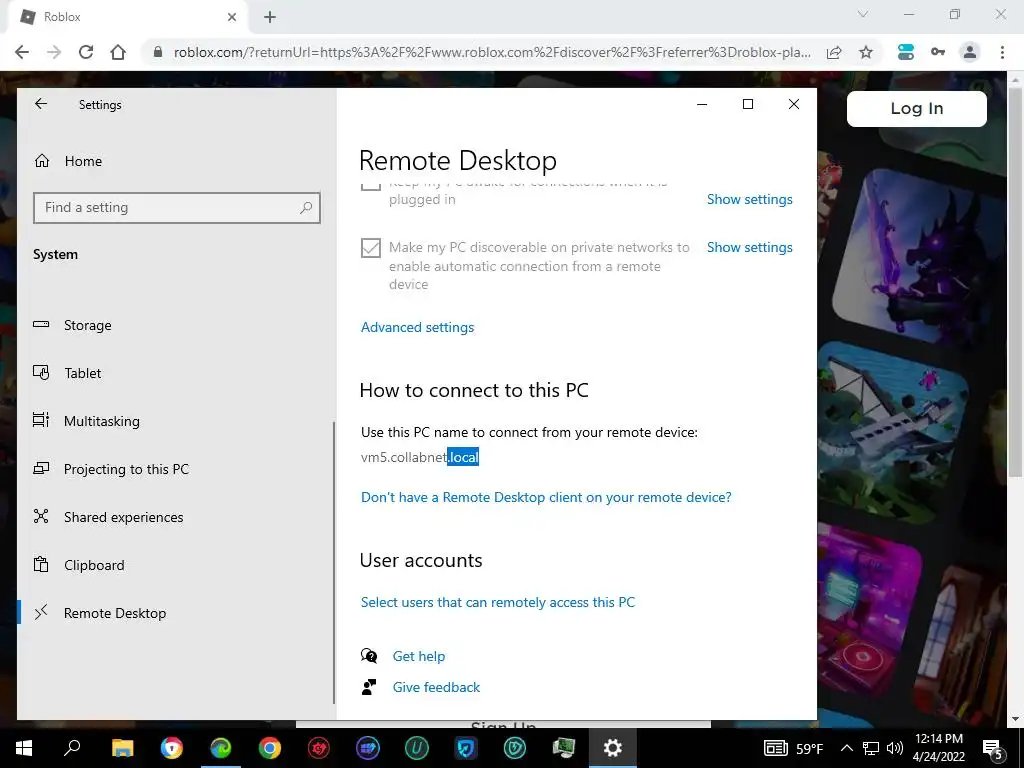
Task: Open the blue shield app in taskbar
Action: (466, 748)
